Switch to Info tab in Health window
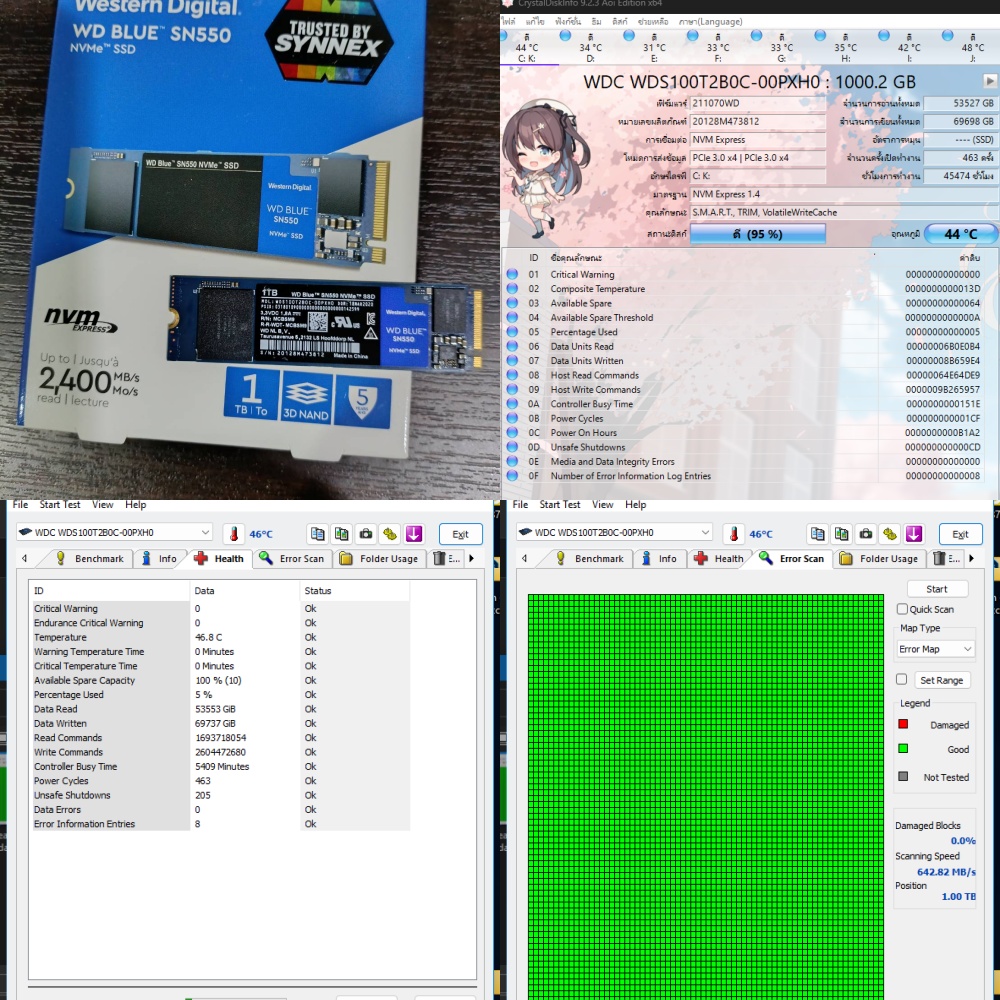 tap(159, 559)
